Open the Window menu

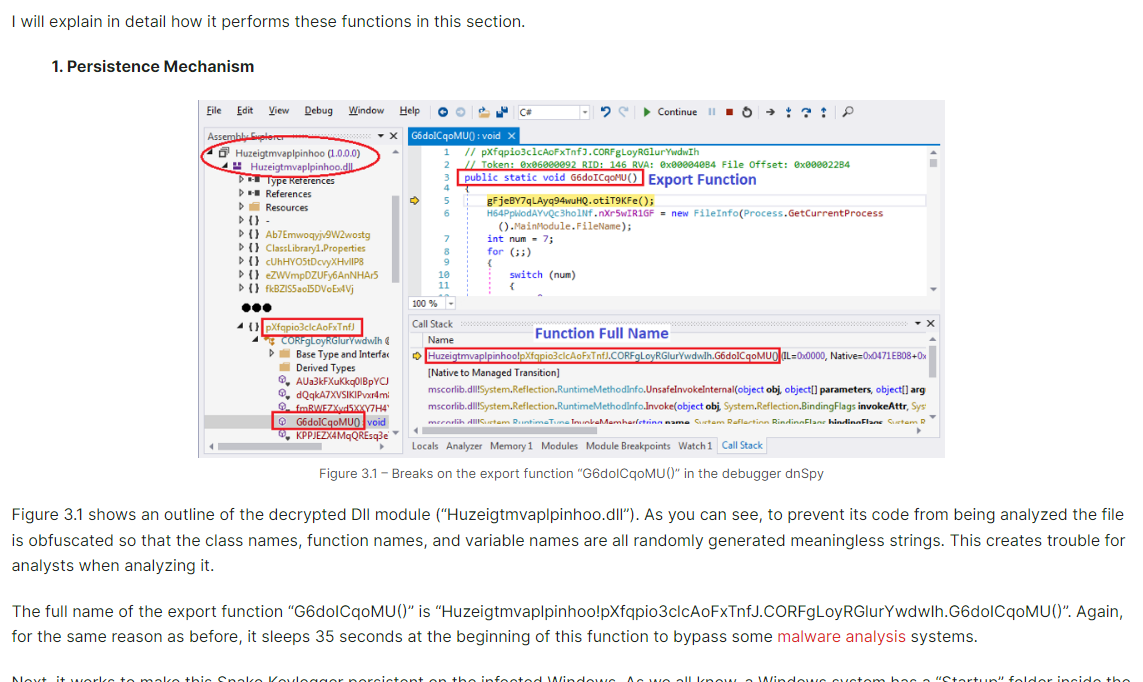pos(366,111)
